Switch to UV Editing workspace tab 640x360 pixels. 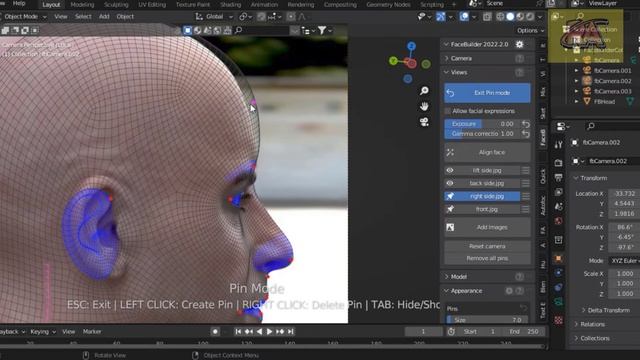[152, 4]
